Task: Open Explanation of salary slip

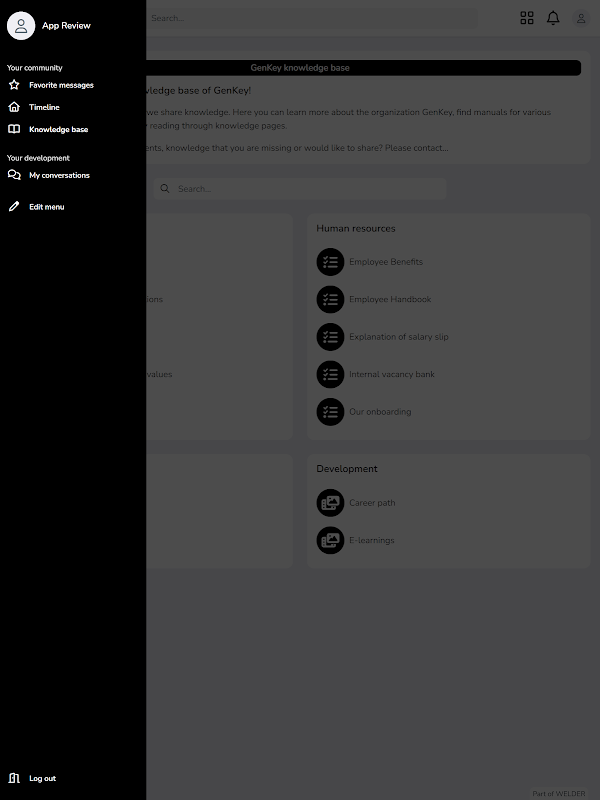Action: tap(398, 337)
